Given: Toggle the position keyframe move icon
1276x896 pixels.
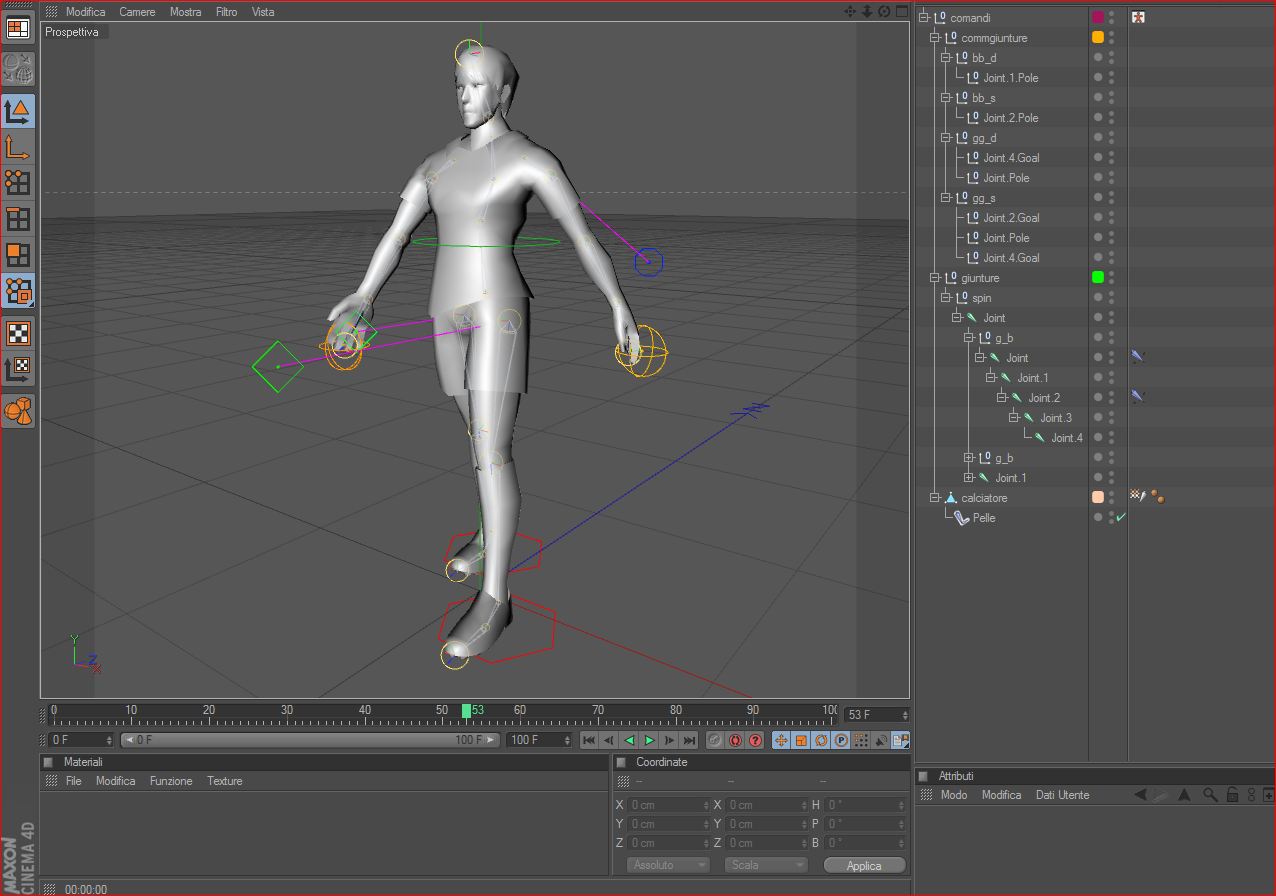Looking at the screenshot, I should click(781, 740).
